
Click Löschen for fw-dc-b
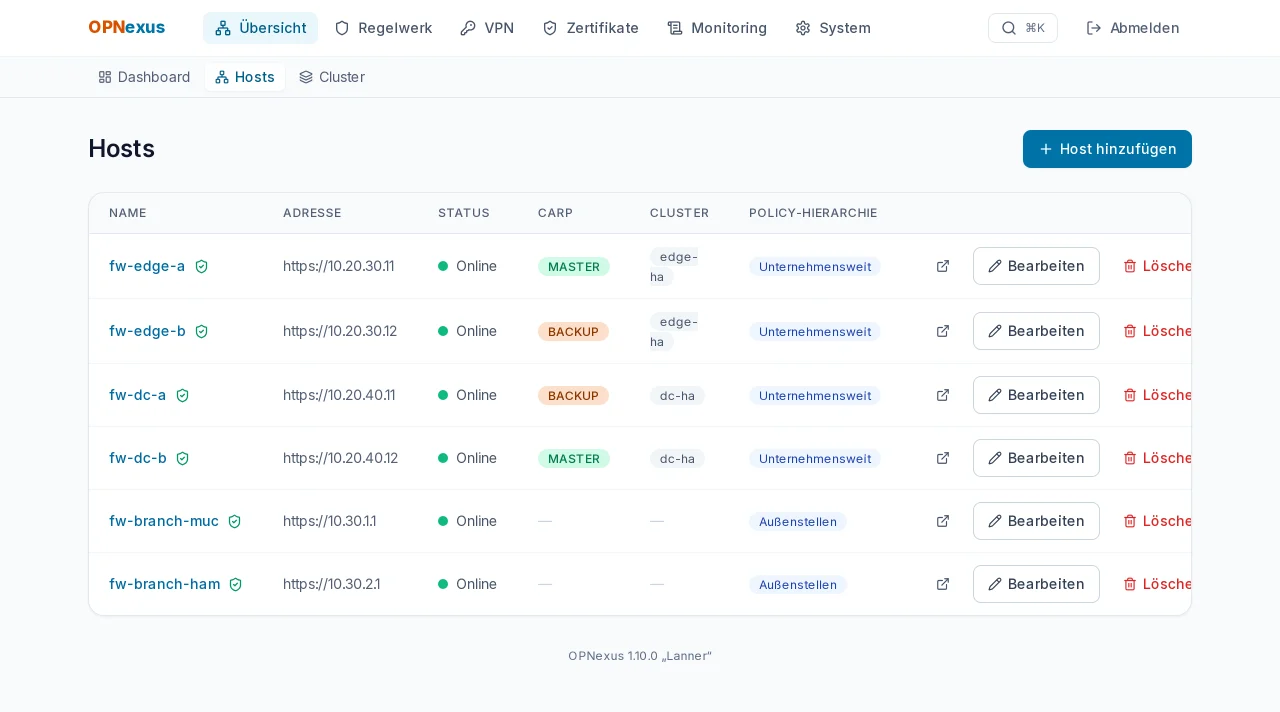tap(1157, 458)
